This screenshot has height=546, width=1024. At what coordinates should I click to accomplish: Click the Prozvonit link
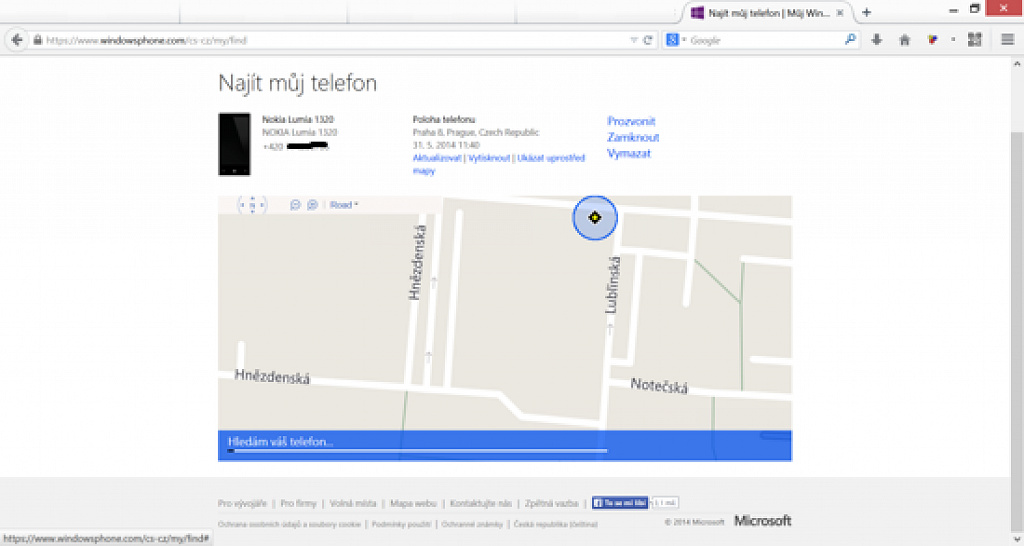pos(631,121)
